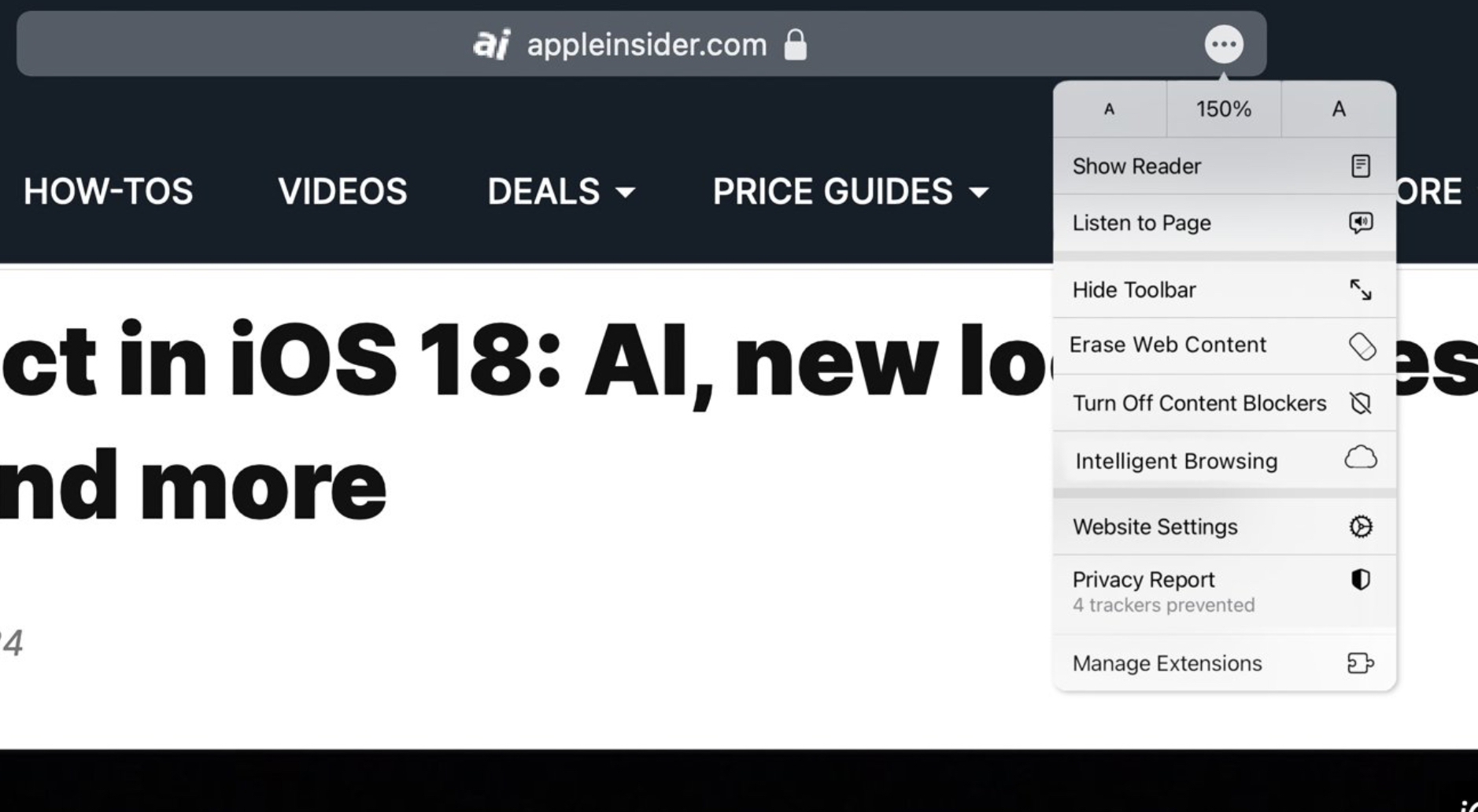Screen dimensions: 1478x812
Task: Click the puzzle piece icon beside Manage Extensions
Action: (1361, 663)
